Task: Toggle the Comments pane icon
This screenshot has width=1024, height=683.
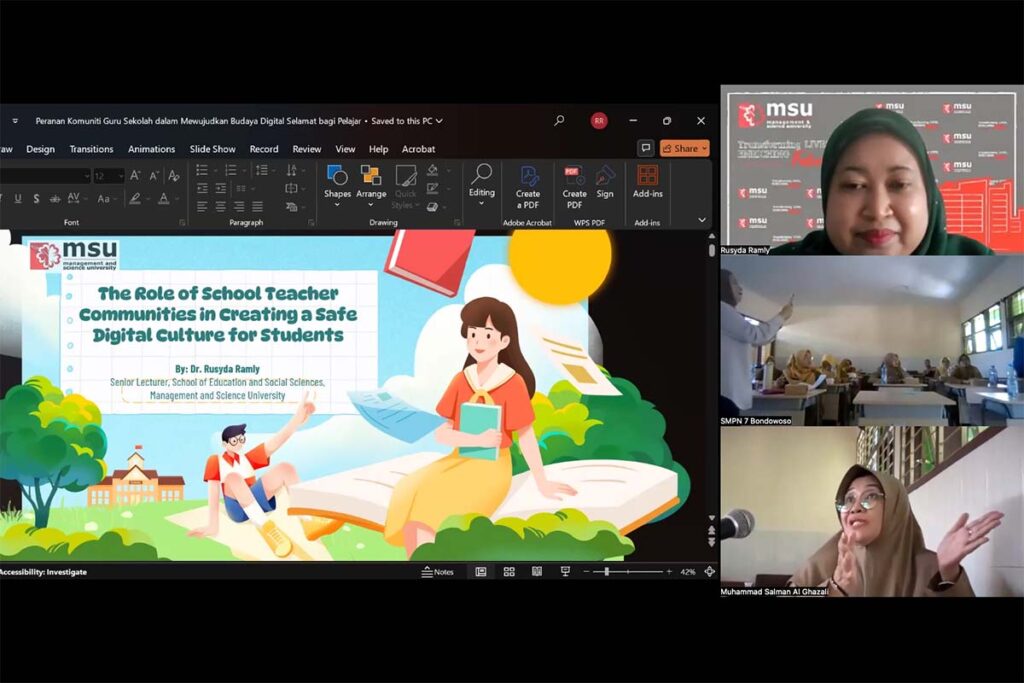Action: (x=645, y=148)
